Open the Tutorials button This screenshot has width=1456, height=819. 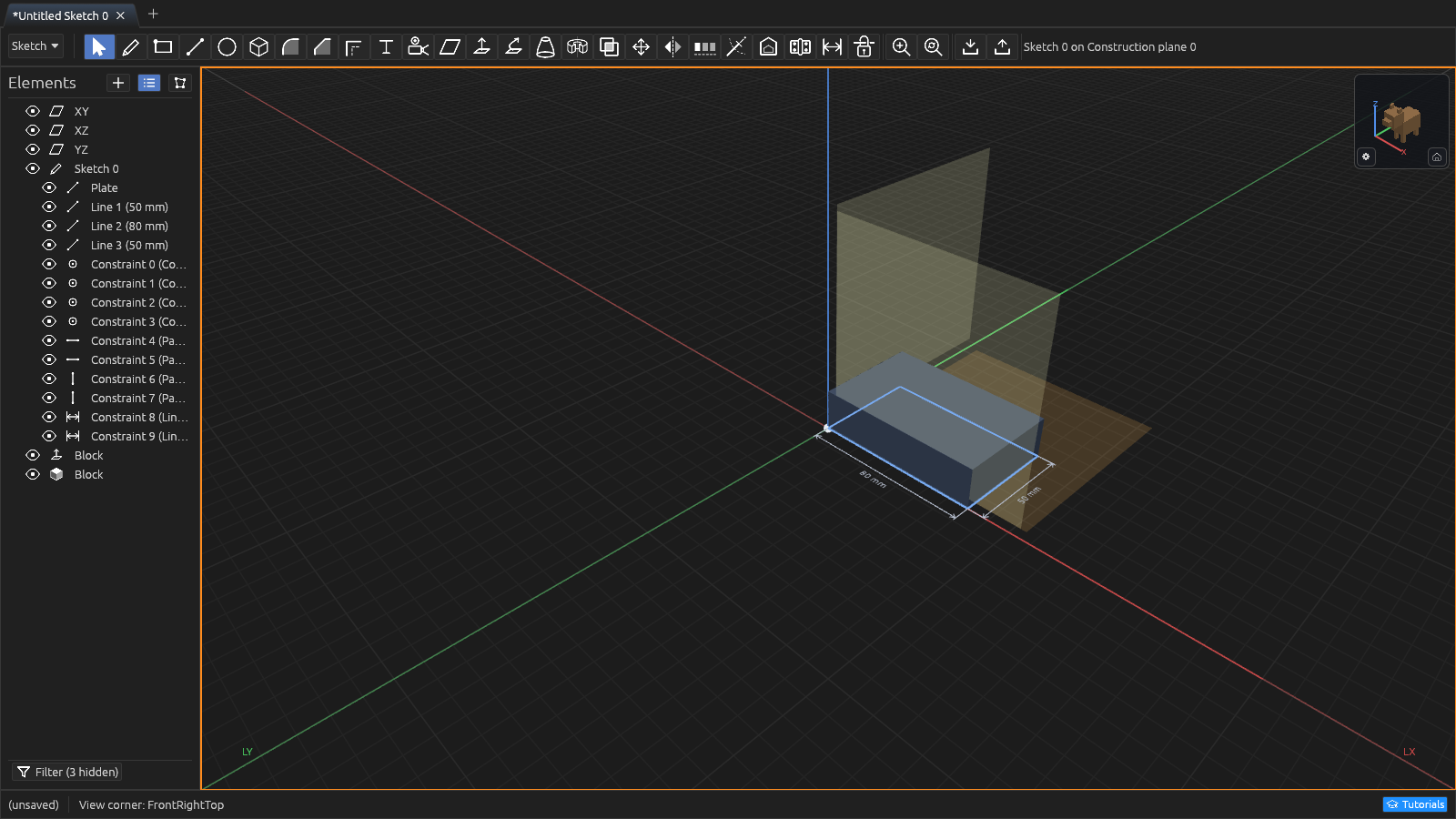[1415, 804]
